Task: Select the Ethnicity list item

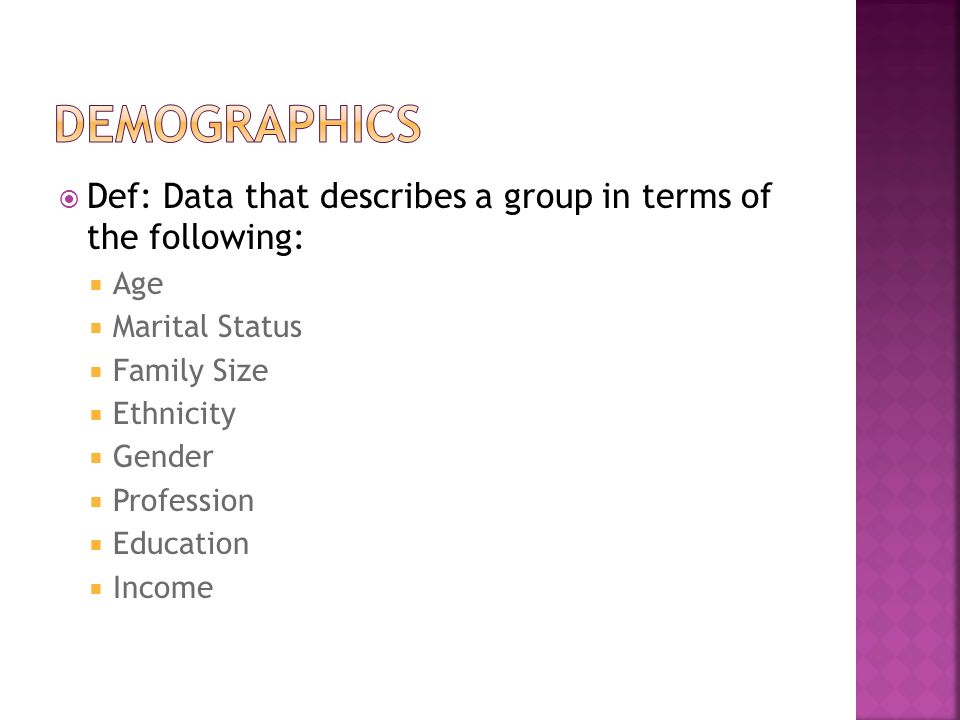Action: click(x=174, y=414)
